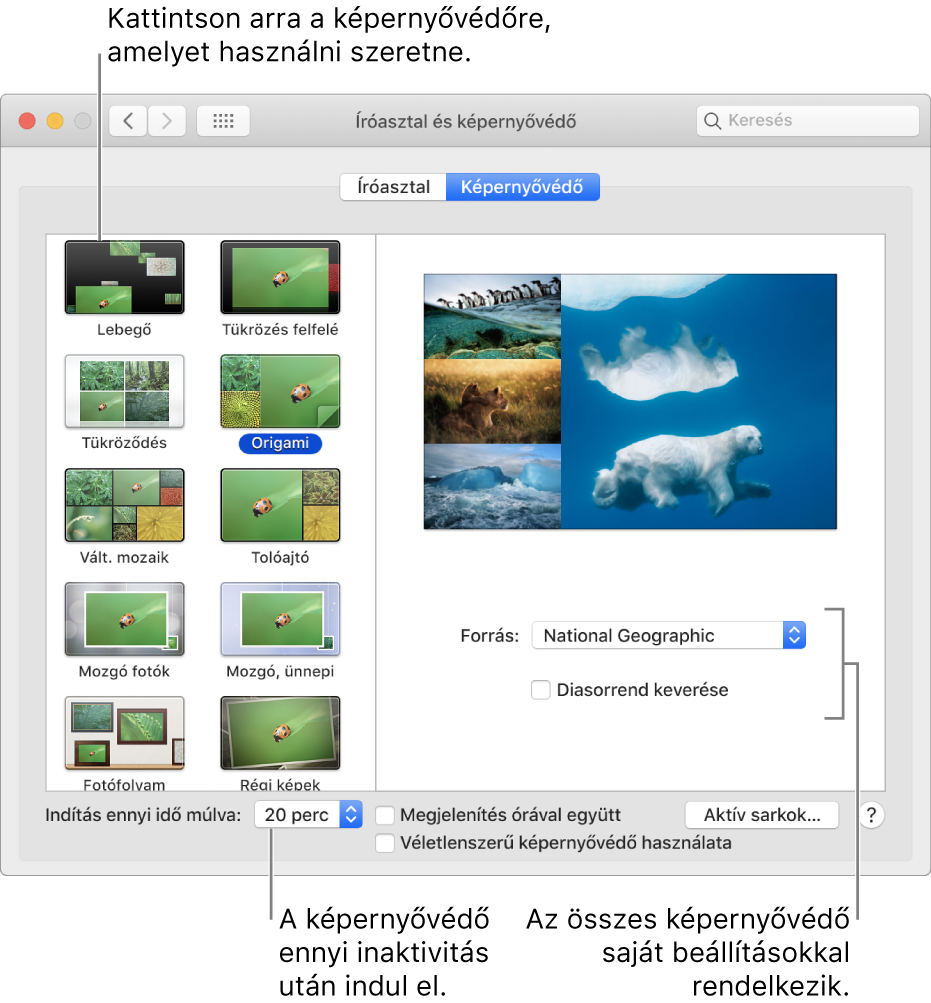The height and width of the screenshot is (1003, 931).
Task: Pick the Mozgó fotók screen saver
Action: click(124, 619)
